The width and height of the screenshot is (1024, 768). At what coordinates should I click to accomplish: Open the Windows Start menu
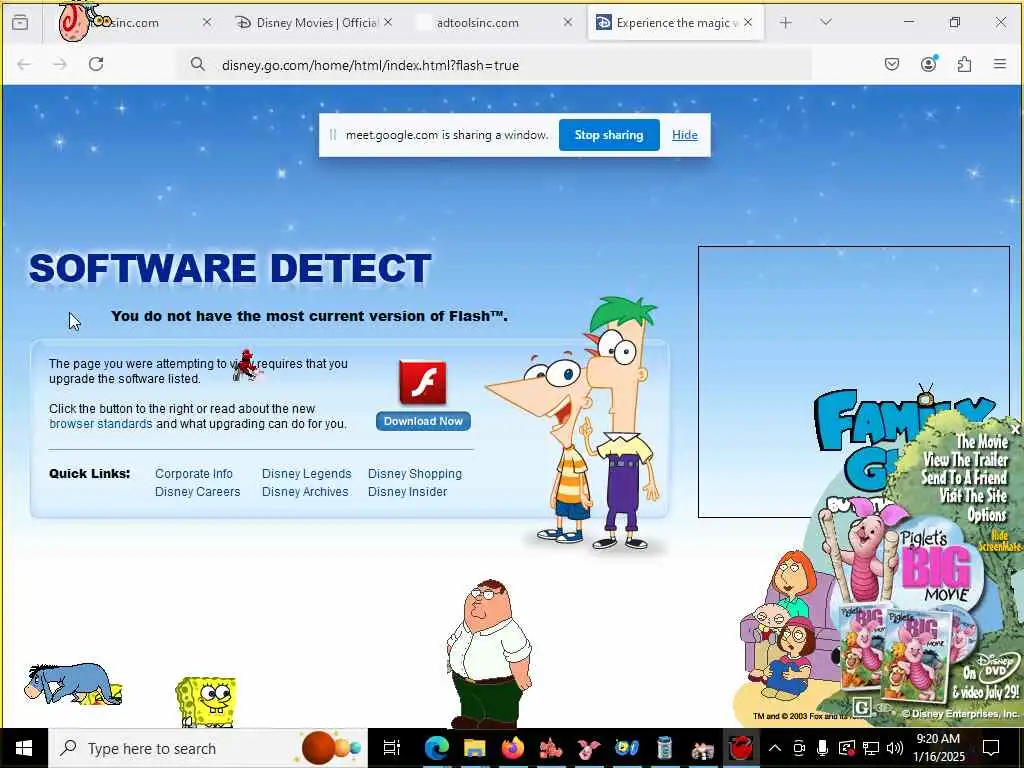tap(24, 748)
